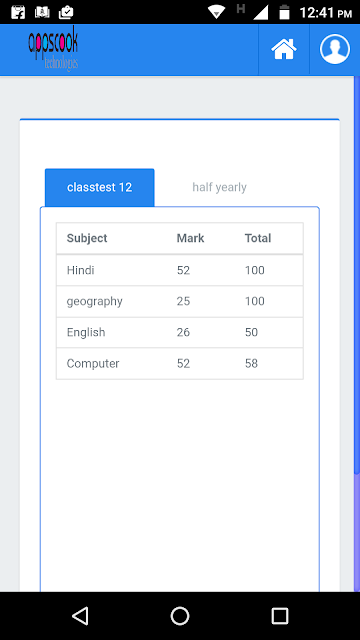360x640 pixels.
Task: Tap the battery icon in status bar
Action: tap(284, 12)
